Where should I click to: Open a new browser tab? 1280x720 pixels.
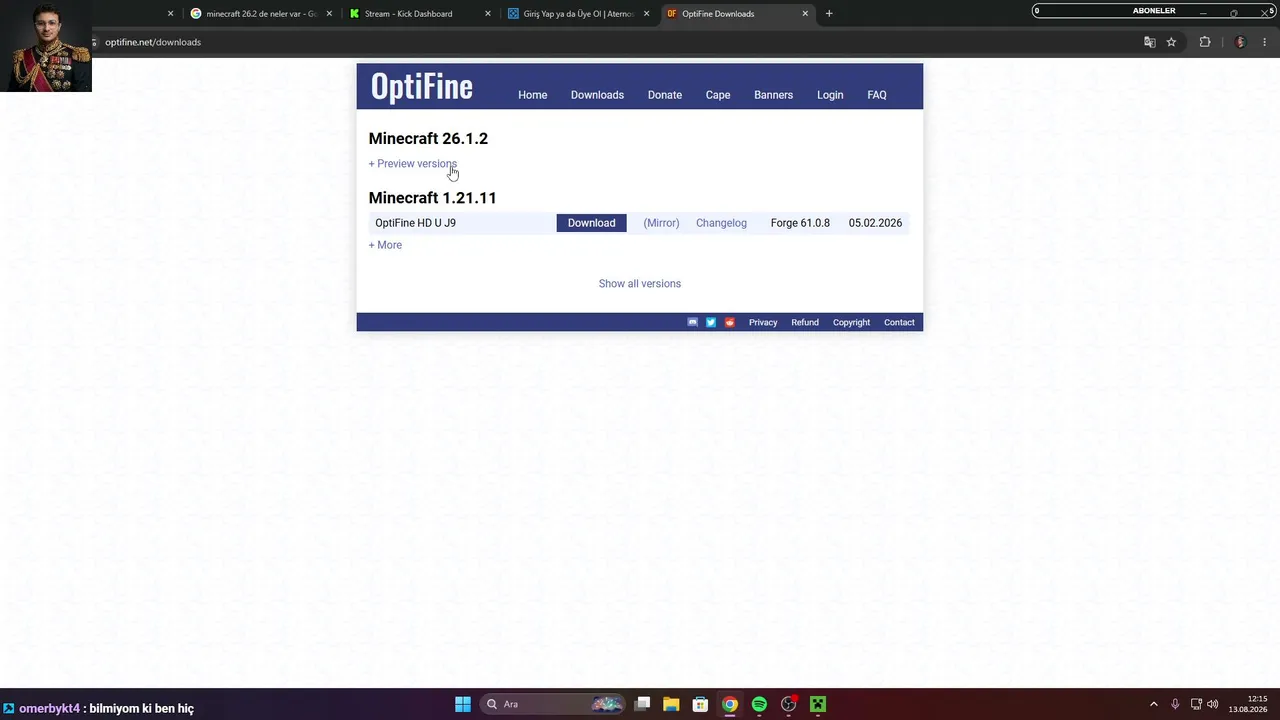[829, 14]
